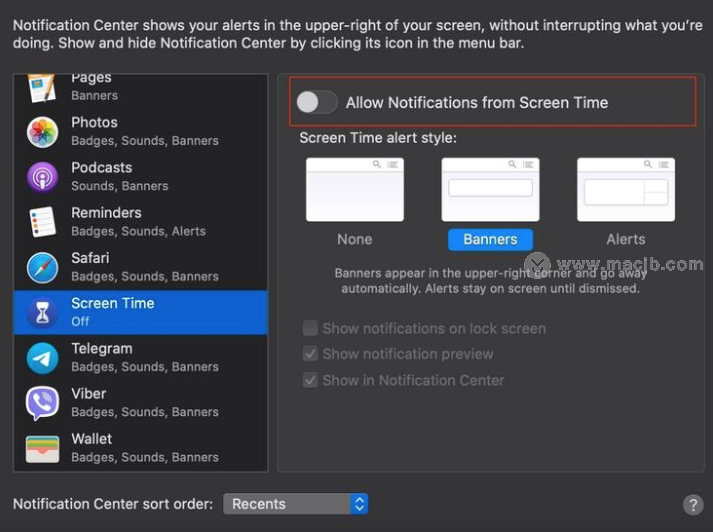Click "Off" status under Screen Time
The image size is (713, 532).
80,321
